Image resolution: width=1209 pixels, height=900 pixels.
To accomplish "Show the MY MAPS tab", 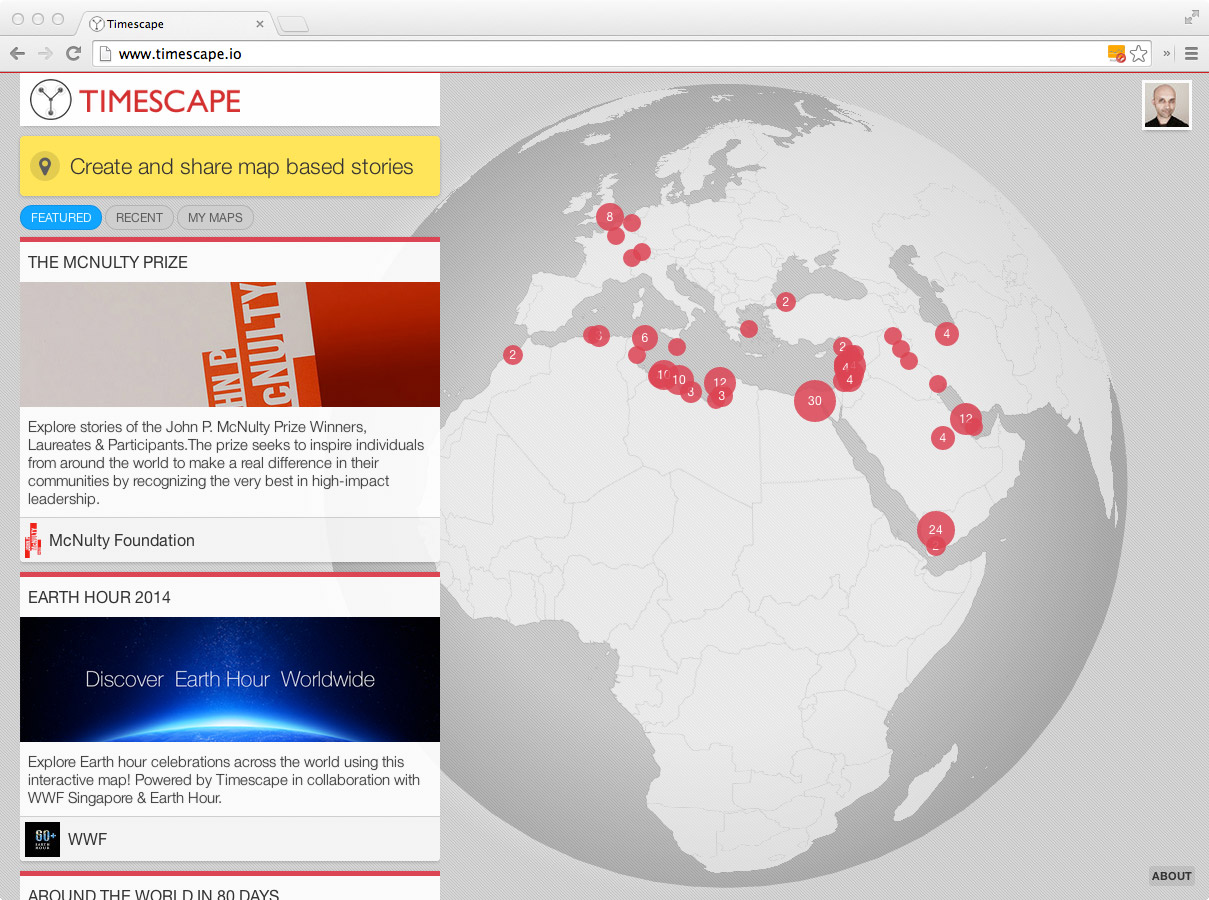I will pyautogui.click(x=215, y=217).
